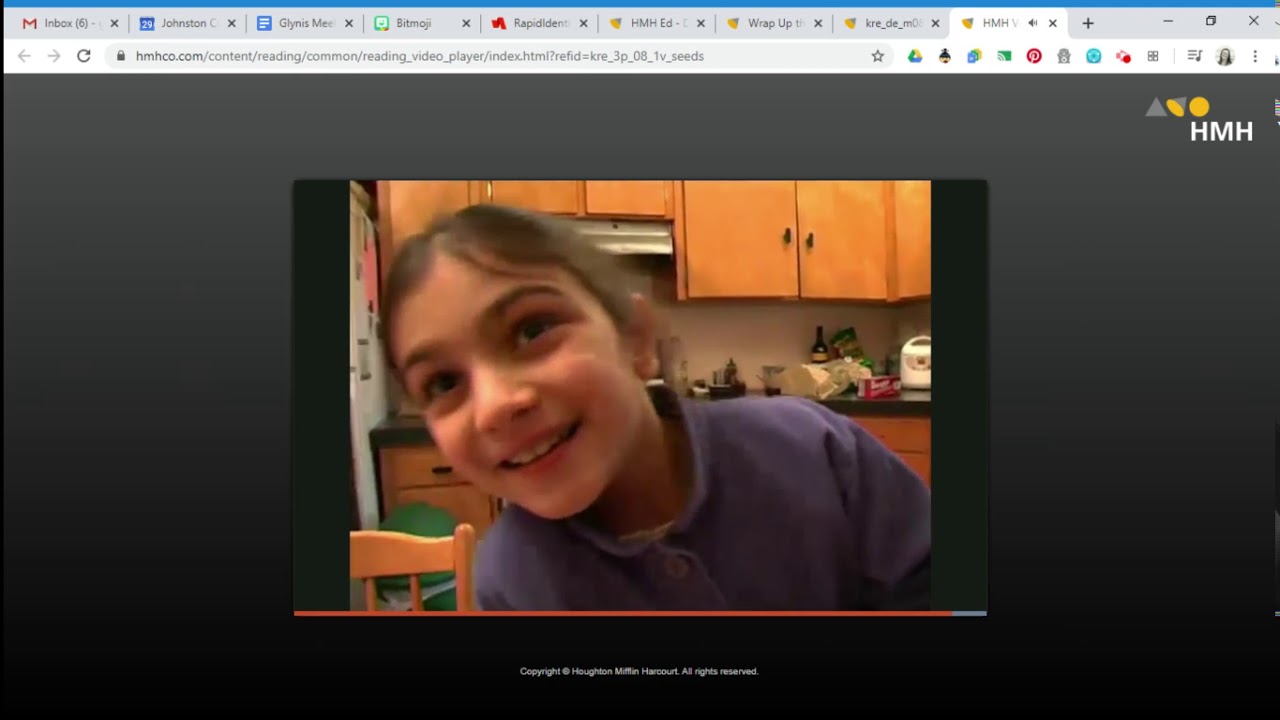Minimize the Chrome window
Viewport: 1280px width, 720px height.
point(1167,21)
